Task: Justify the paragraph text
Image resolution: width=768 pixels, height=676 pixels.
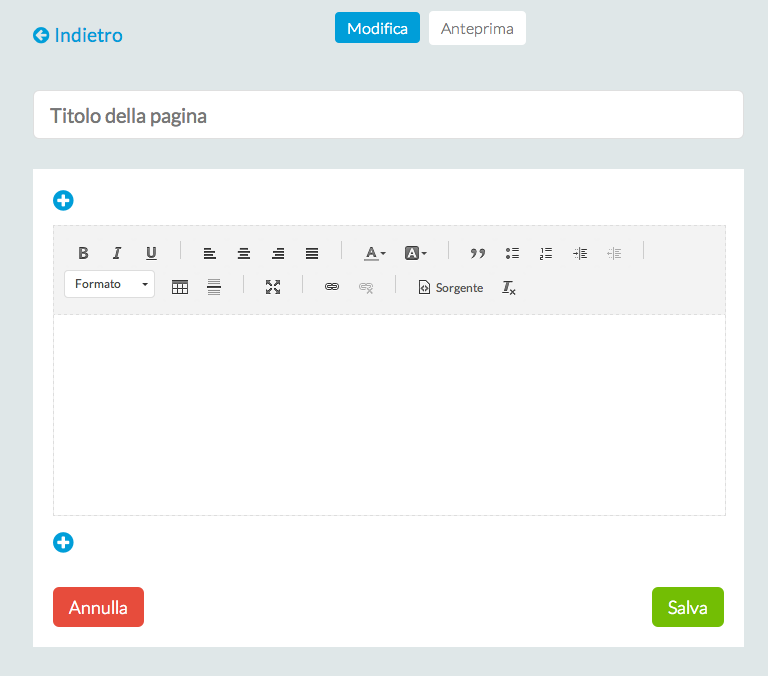Action: tap(312, 253)
